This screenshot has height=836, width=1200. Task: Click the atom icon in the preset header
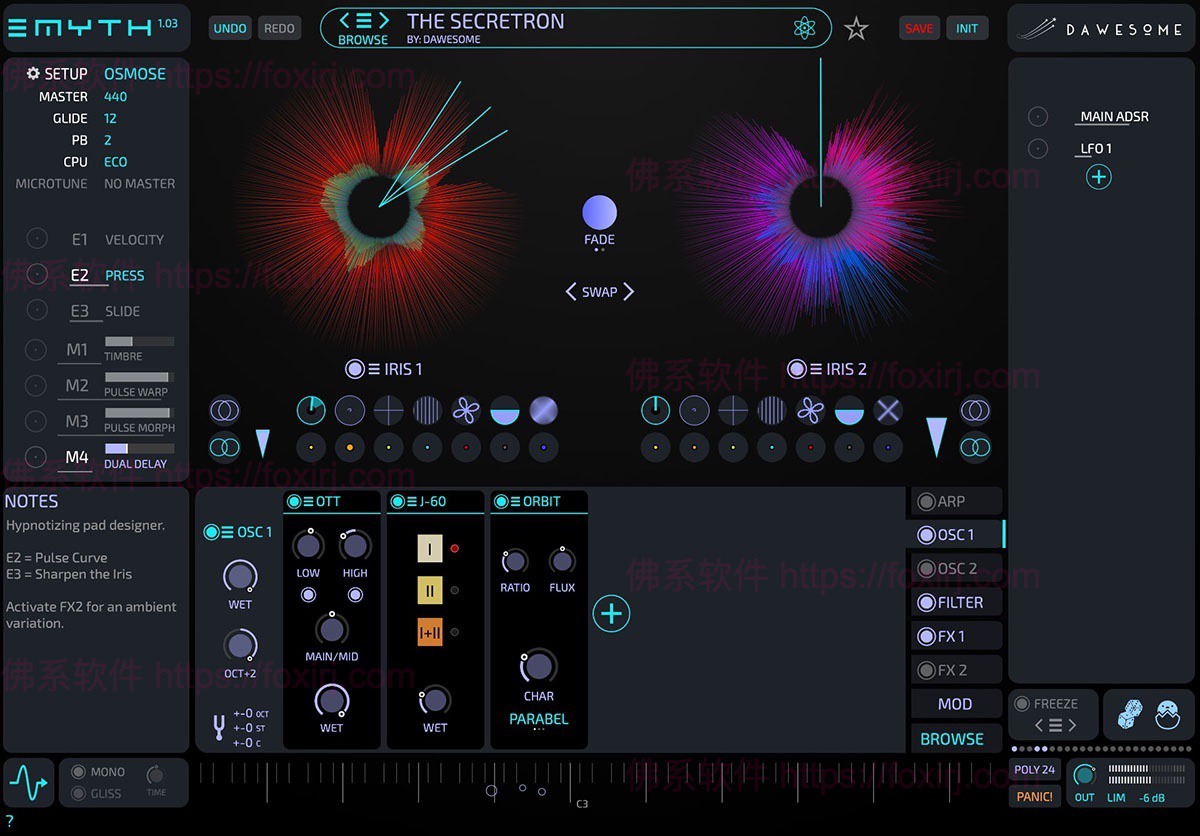click(806, 28)
